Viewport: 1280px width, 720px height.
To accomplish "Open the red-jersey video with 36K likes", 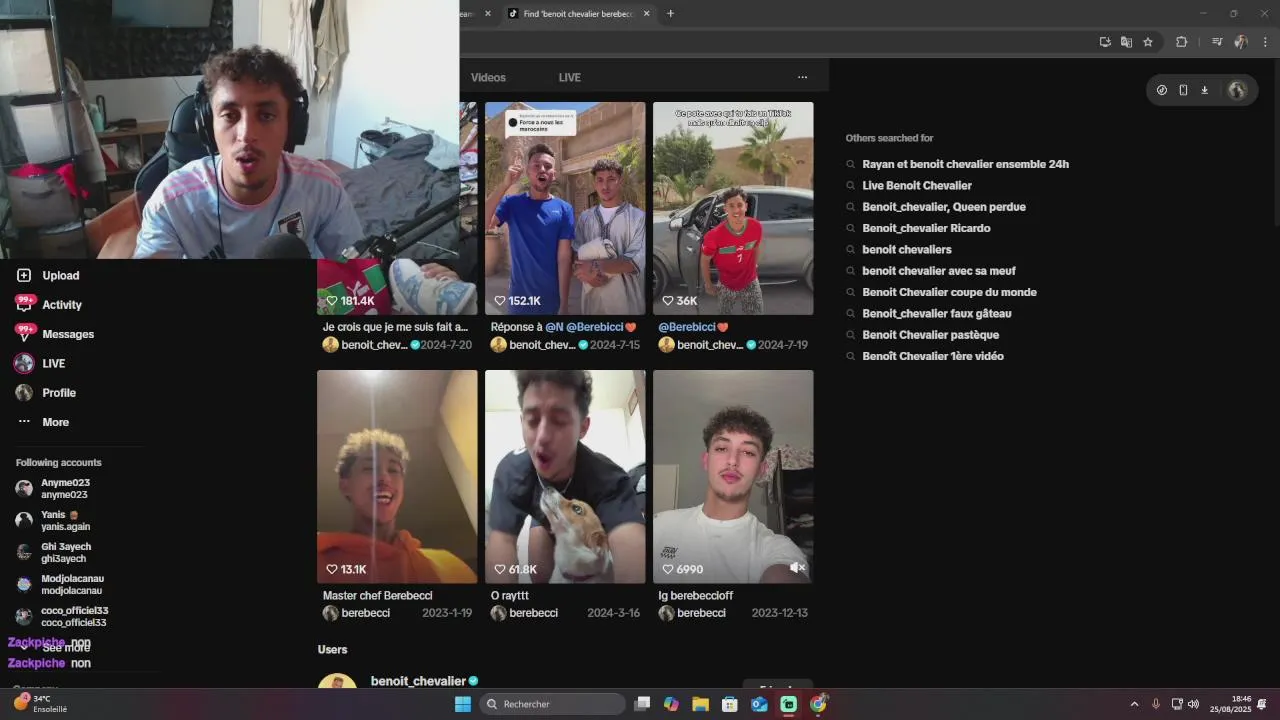I will (x=733, y=208).
